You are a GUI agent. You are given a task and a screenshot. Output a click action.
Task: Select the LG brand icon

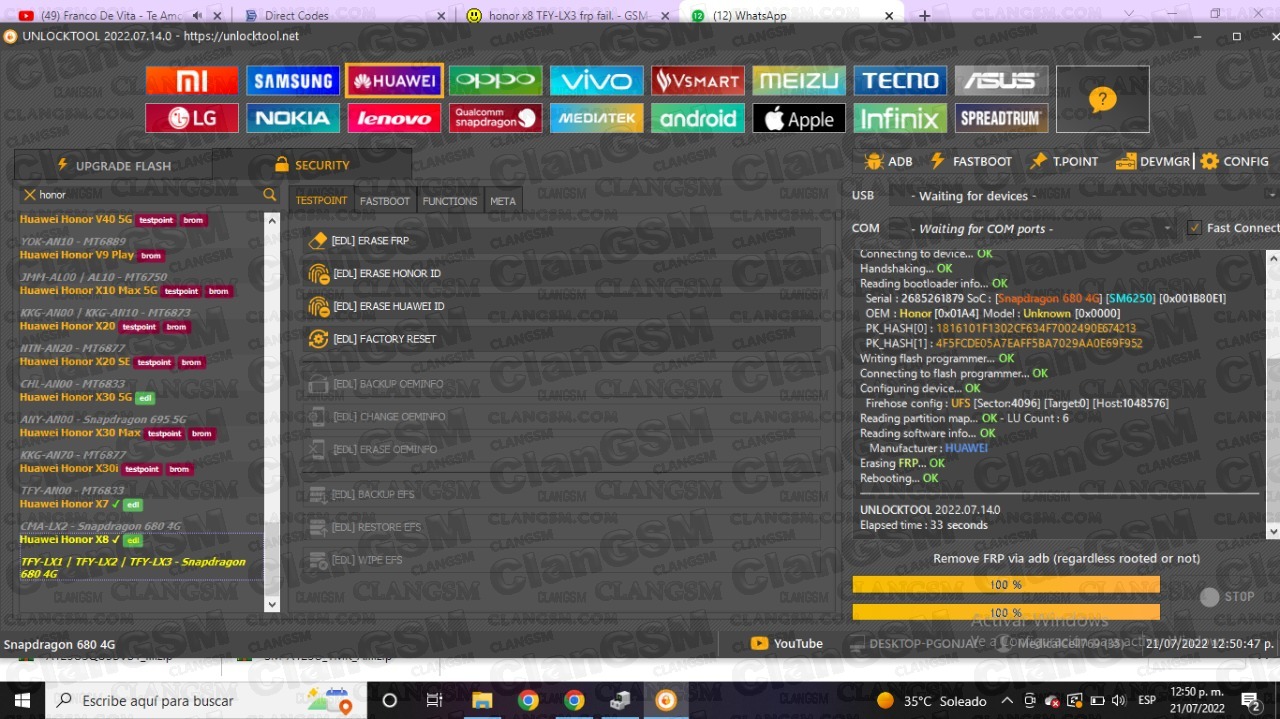(192, 118)
